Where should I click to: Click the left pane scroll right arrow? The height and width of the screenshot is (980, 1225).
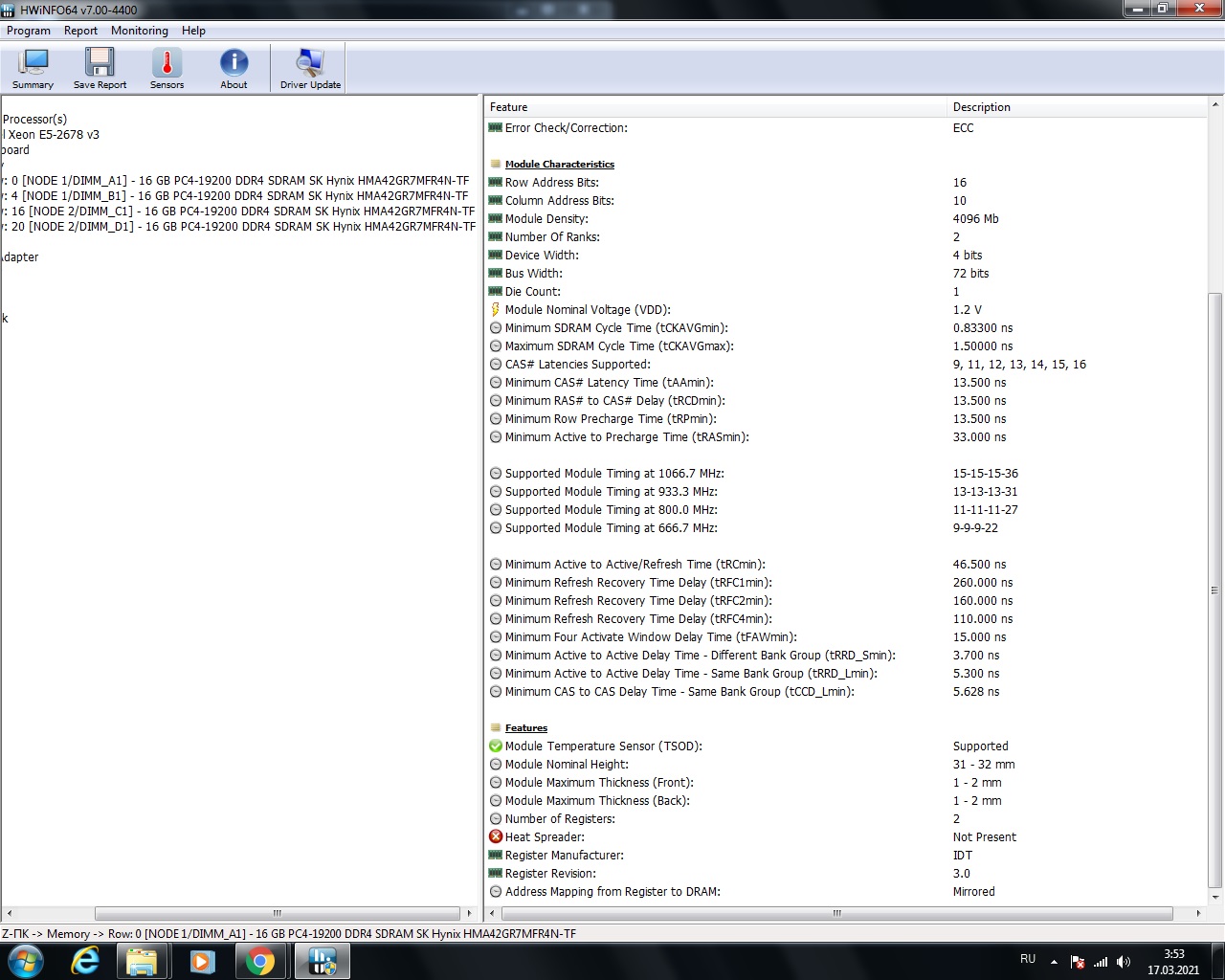click(469, 913)
